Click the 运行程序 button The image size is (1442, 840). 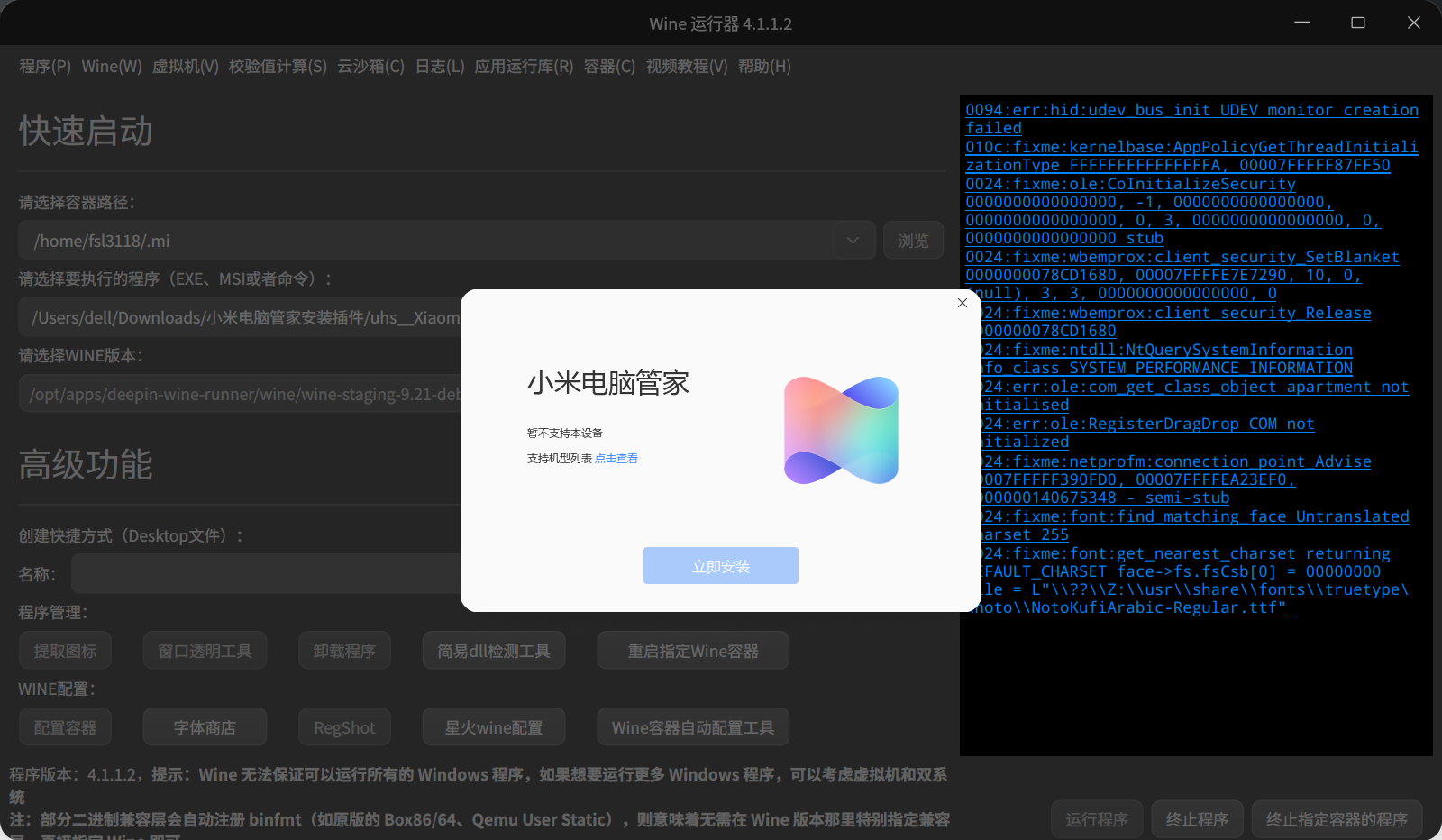[x=1097, y=819]
